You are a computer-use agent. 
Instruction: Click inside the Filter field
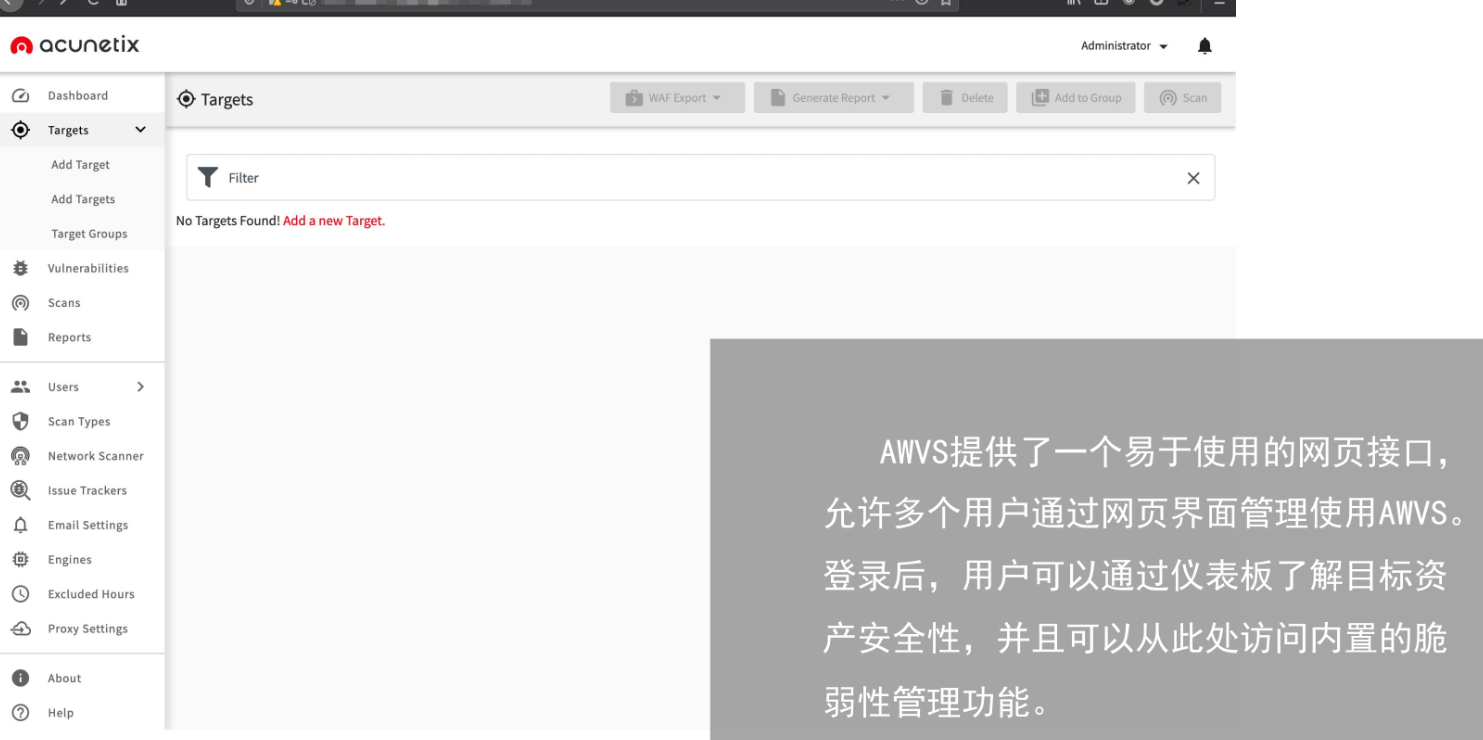(600, 177)
